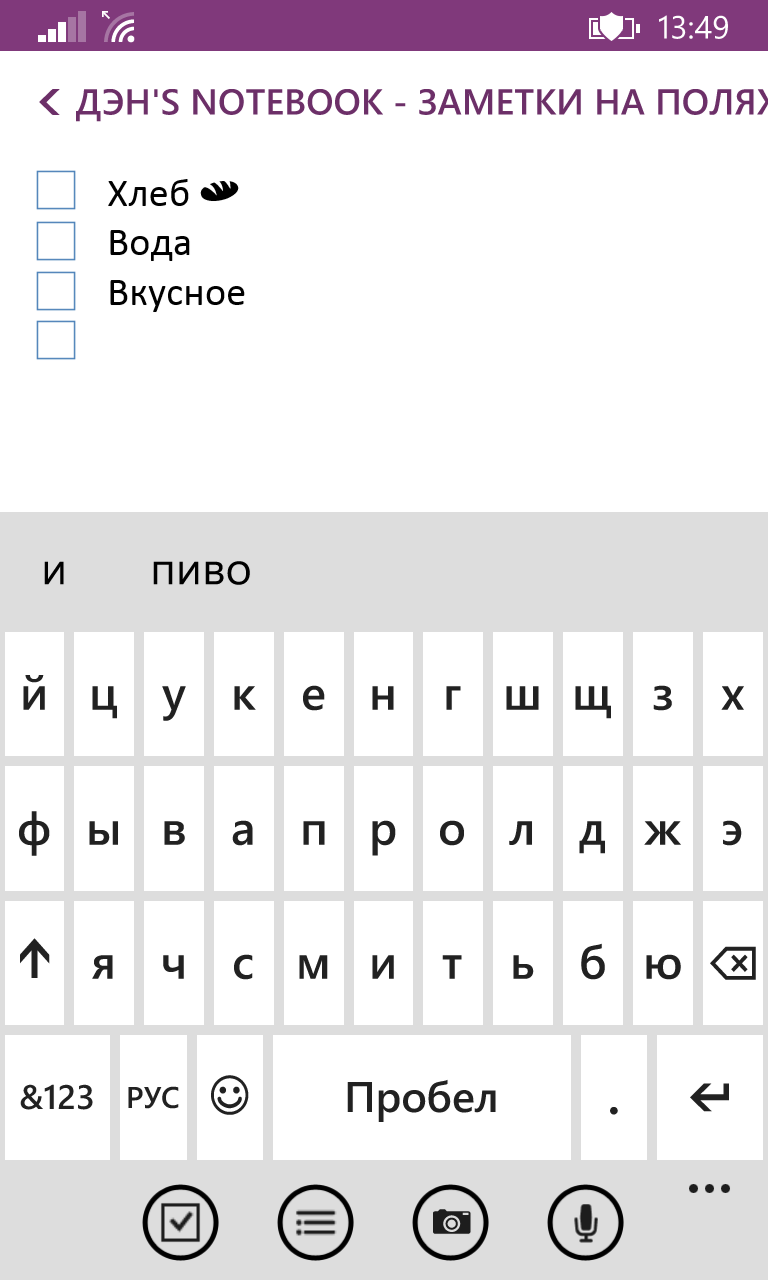Tap the ц key
768x1280 pixels.
pyautogui.click(x=104, y=694)
